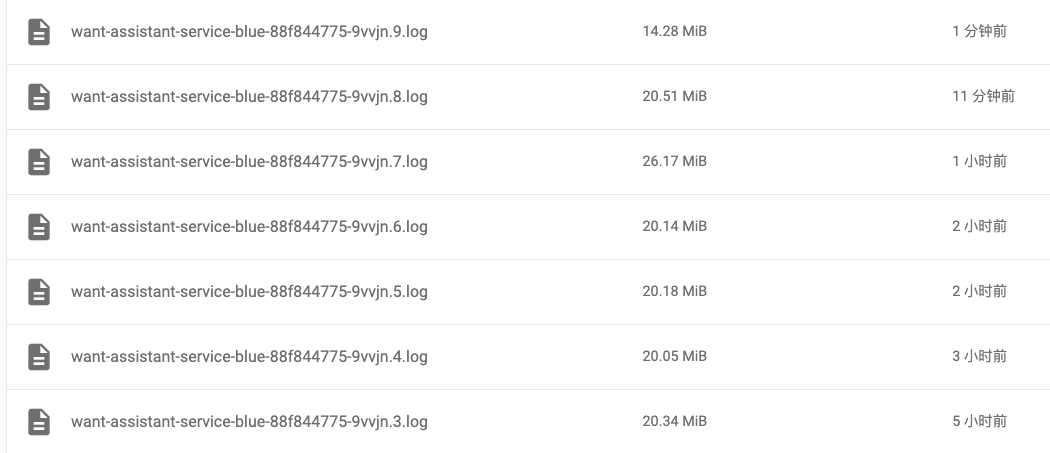Click the file icon for 9vvjn.5.log

click(39, 292)
